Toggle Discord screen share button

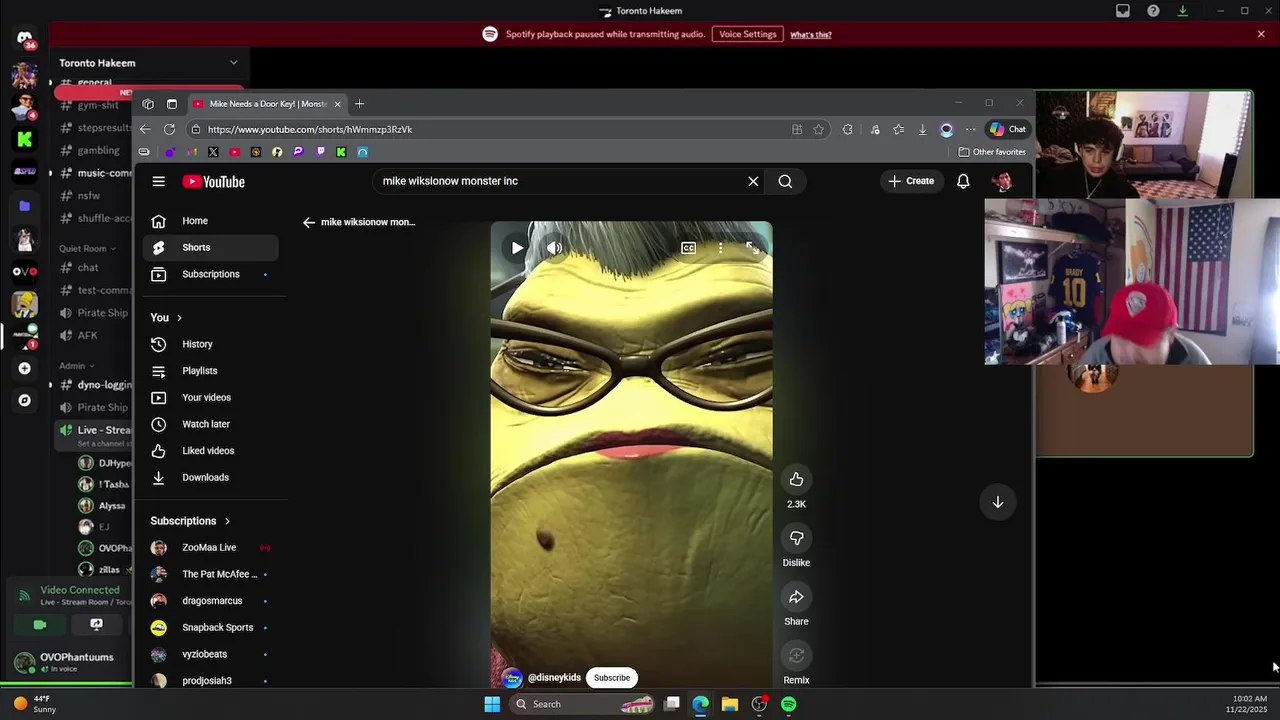pos(96,625)
